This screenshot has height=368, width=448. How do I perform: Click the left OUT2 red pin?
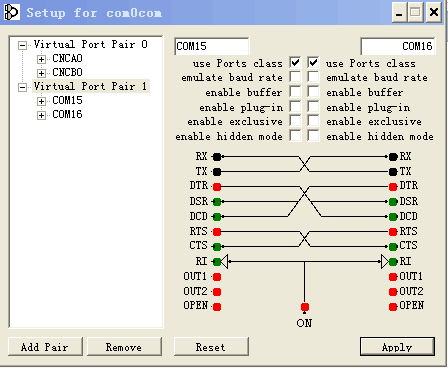[217, 292]
